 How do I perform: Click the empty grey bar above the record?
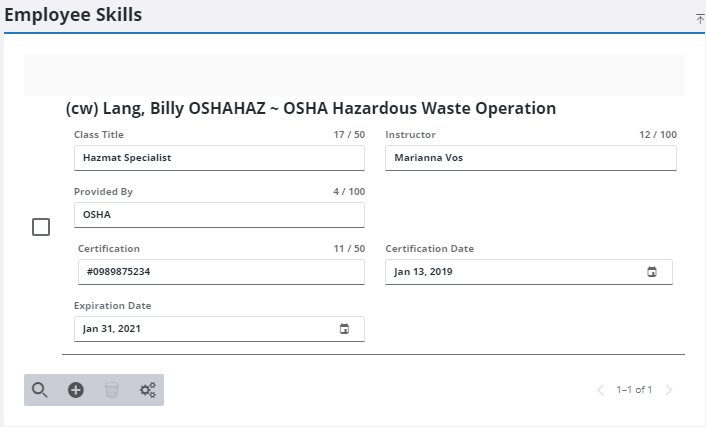point(354,75)
